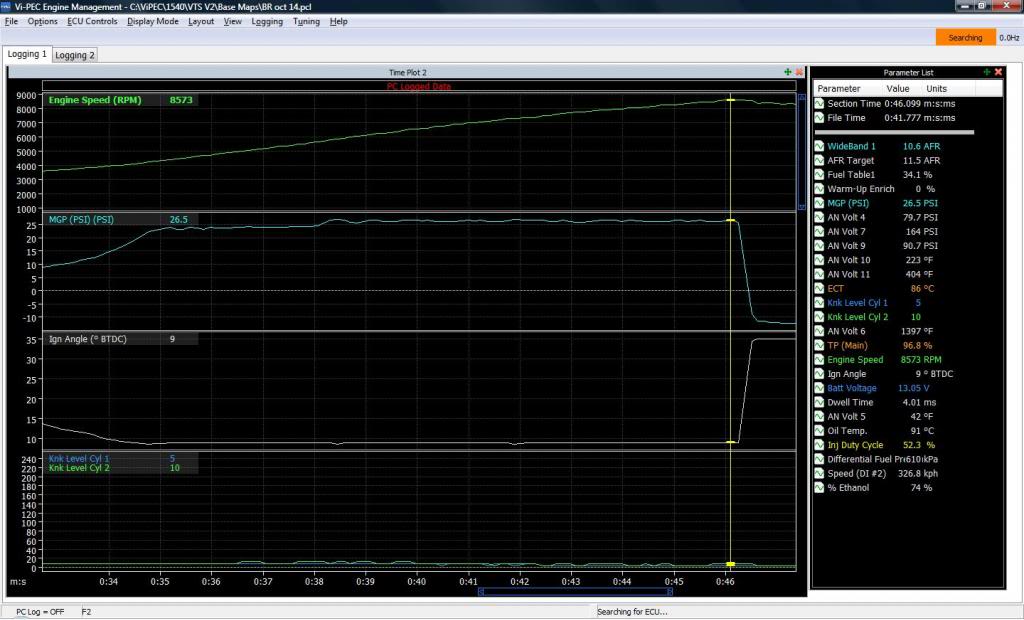This screenshot has height=620, width=1024.
Task: Click the % Ethanol graph icon
Action: pos(819,487)
